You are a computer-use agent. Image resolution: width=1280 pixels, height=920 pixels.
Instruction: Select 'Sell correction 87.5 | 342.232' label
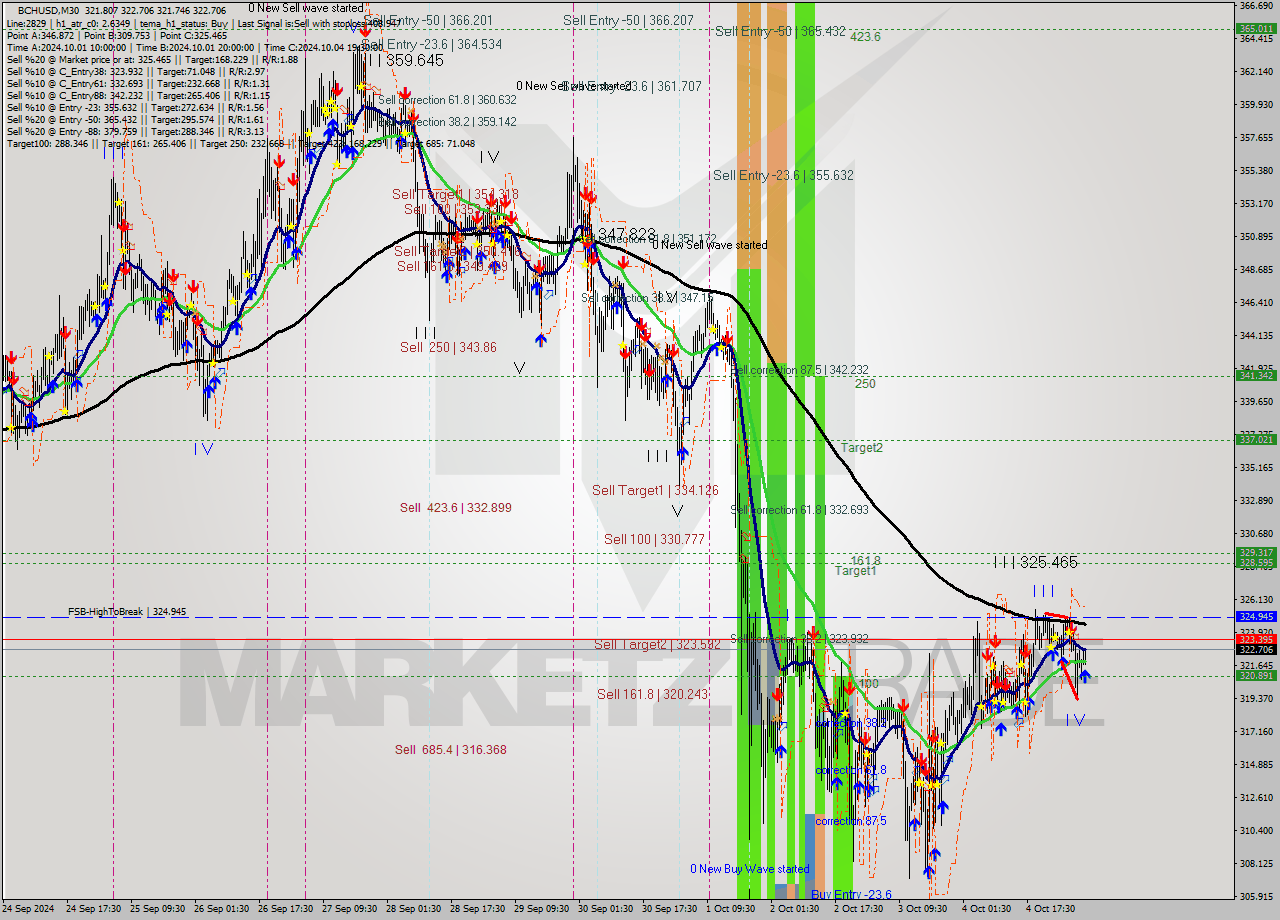coord(800,370)
